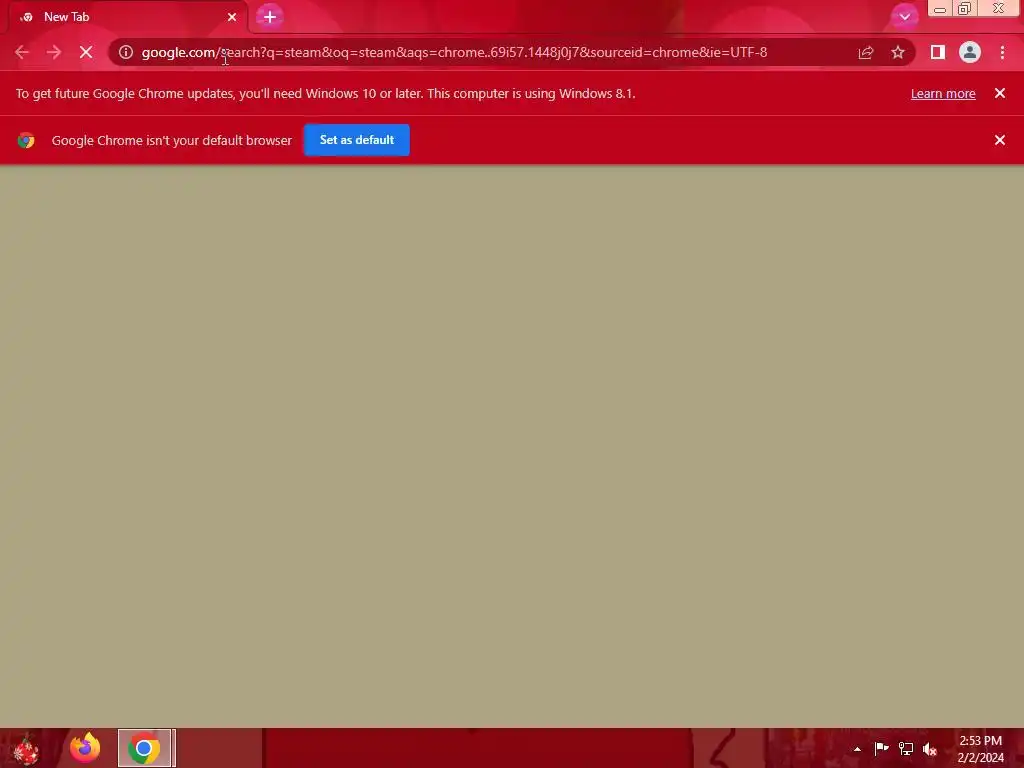
Task: Launch Firefox from the taskbar
Action: 85,748
